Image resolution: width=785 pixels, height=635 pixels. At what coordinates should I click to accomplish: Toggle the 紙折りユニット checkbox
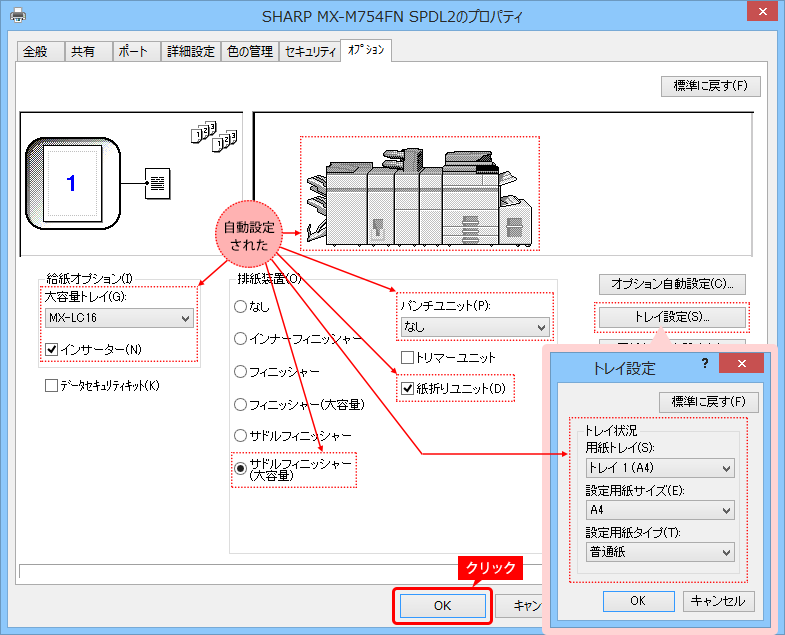point(407,388)
